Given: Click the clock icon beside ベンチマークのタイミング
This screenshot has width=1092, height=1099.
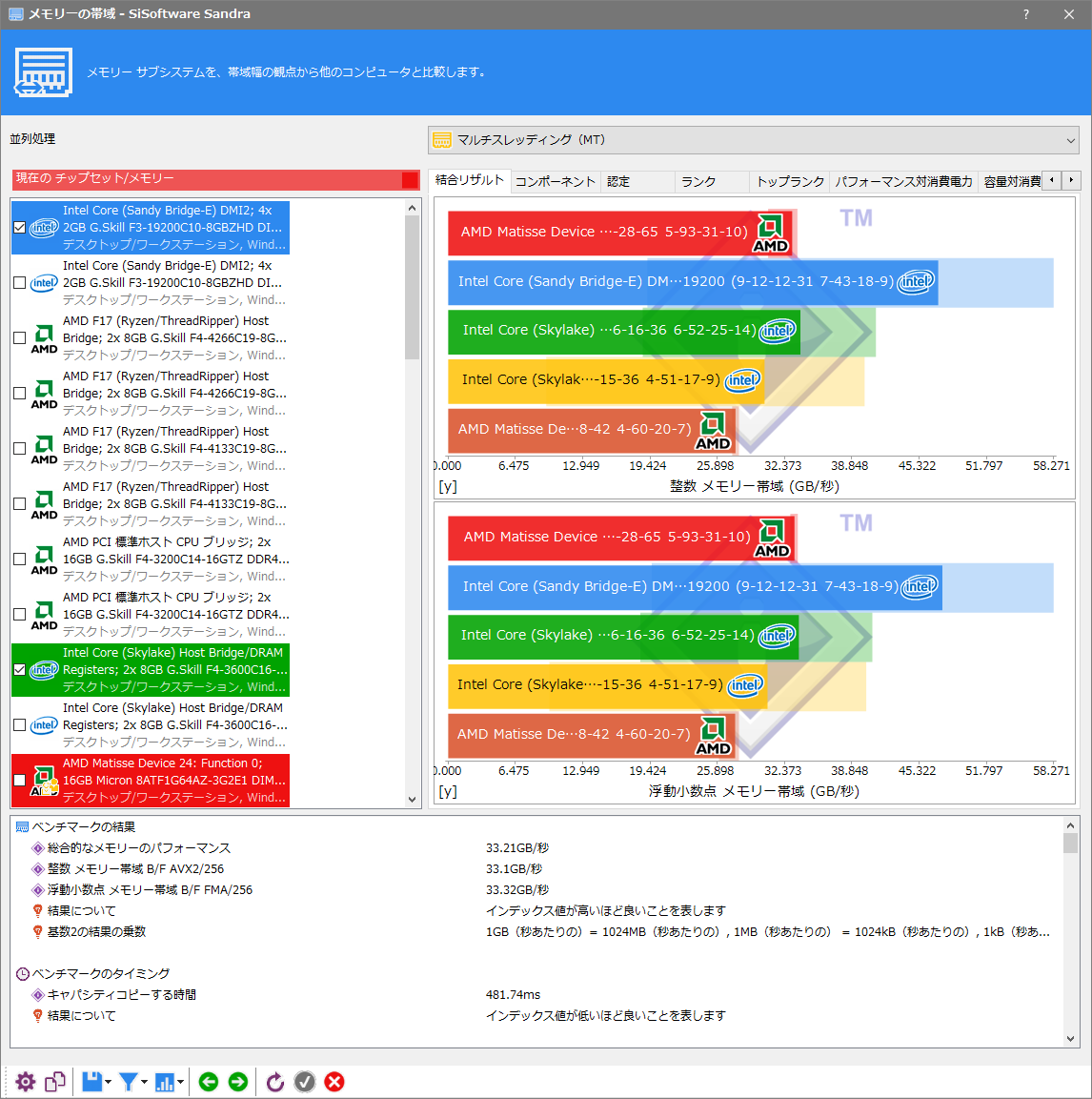Looking at the screenshot, I should (23, 974).
